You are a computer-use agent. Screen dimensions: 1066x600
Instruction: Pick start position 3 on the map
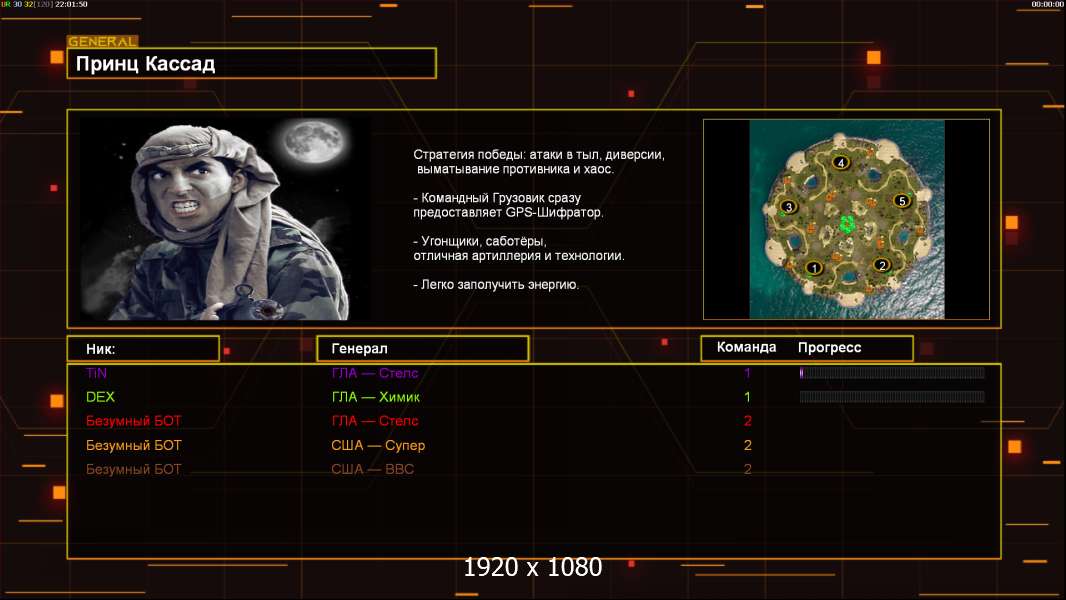point(788,207)
